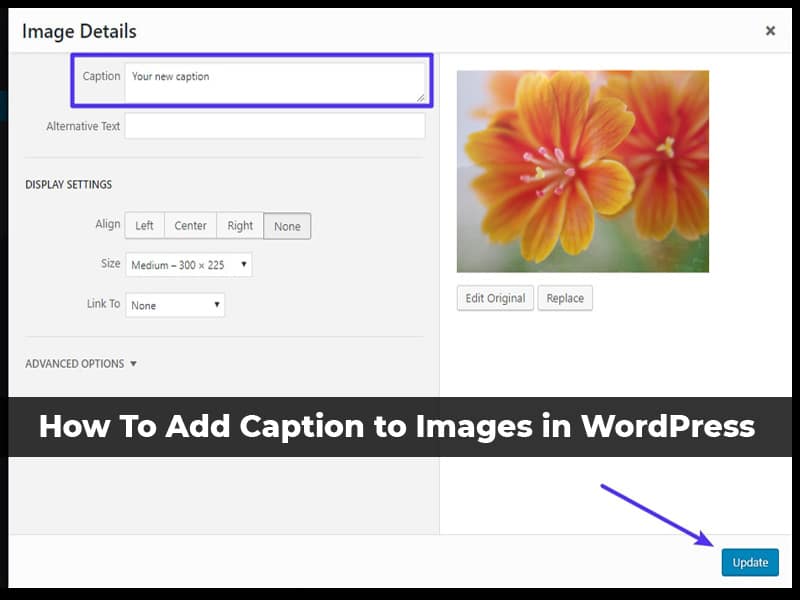This screenshot has width=800, height=600.
Task: Click the How To Add Caption banner
Action: [397, 427]
